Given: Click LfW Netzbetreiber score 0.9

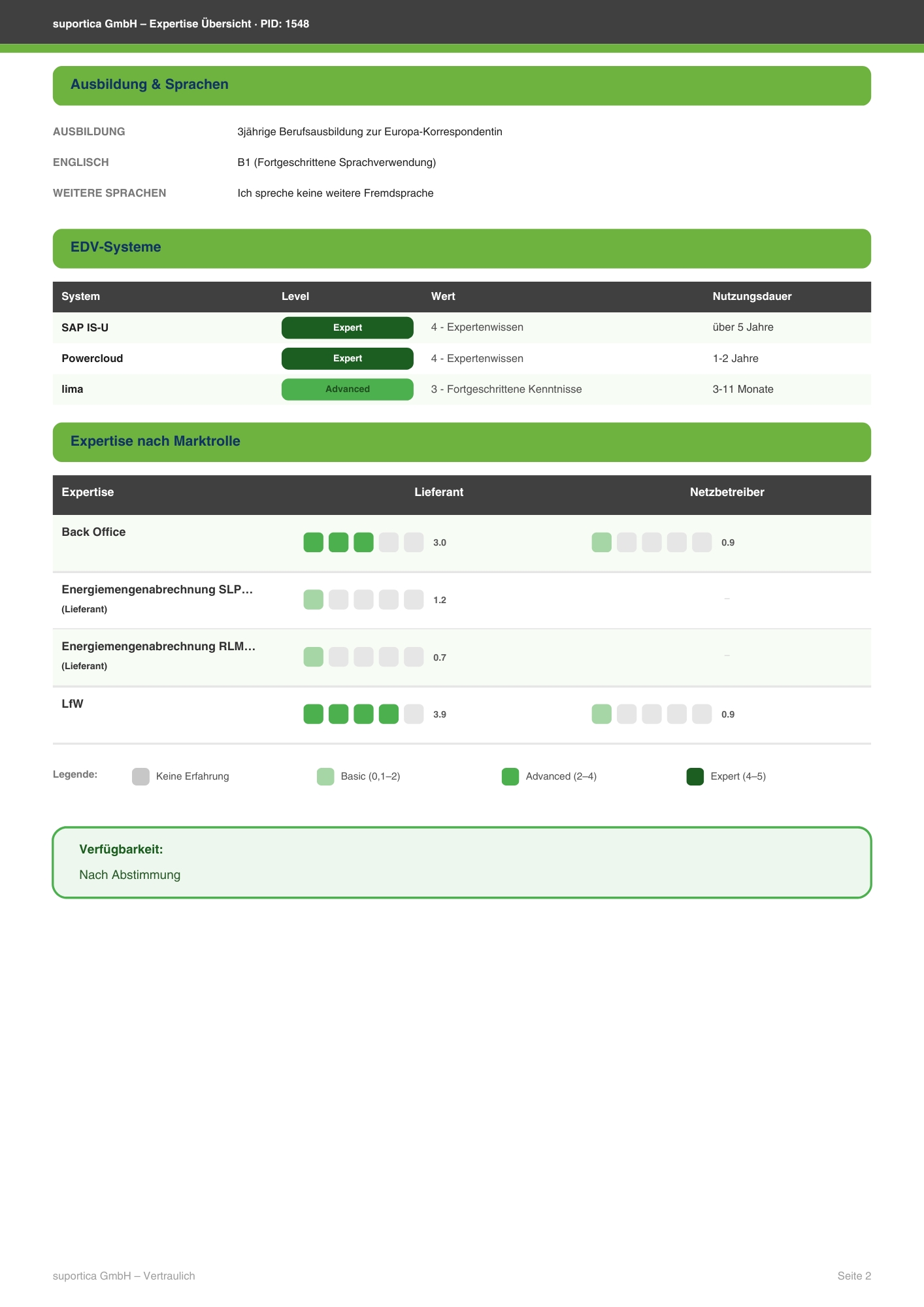Looking at the screenshot, I should click(x=728, y=714).
